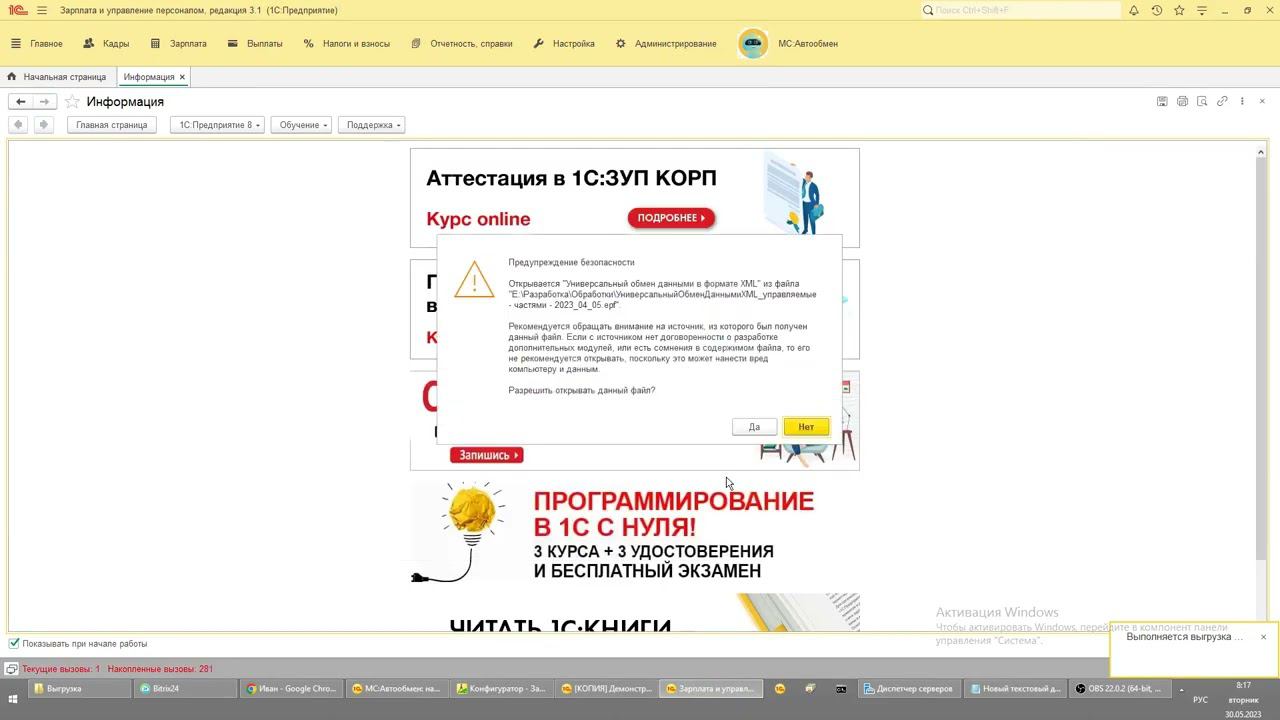Open the Программирование в 1С с нуля banner
The image size is (1280, 720).
635,533
